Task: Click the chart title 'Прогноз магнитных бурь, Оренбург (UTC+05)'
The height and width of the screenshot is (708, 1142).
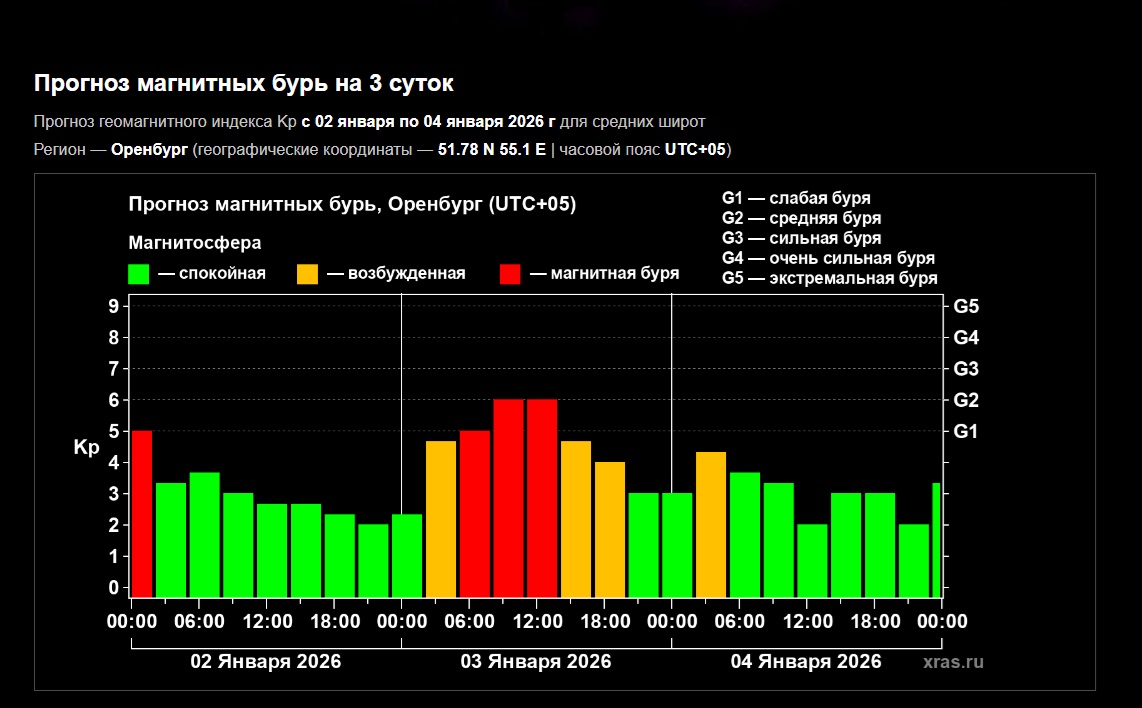Action: (352, 204)
